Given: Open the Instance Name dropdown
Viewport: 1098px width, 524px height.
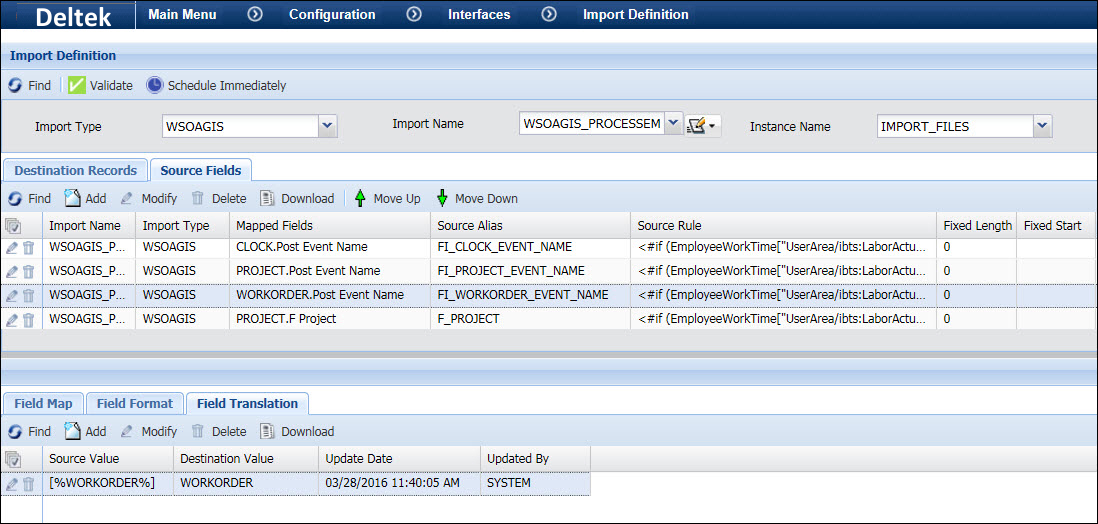Looking at the screenshot, I should [x=1043, y=126].
